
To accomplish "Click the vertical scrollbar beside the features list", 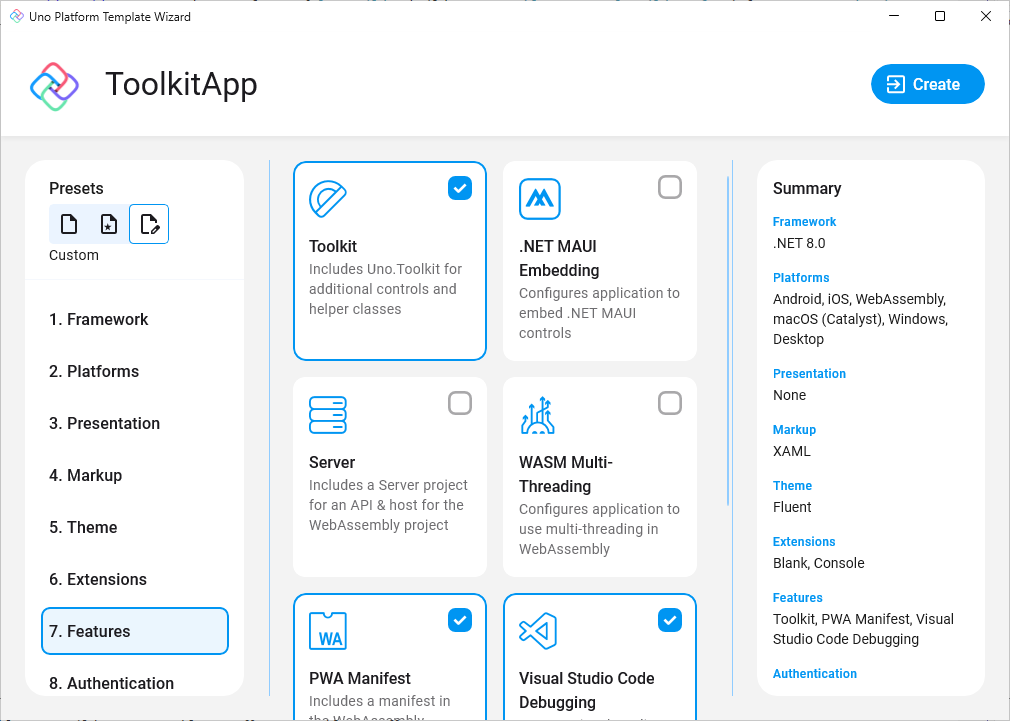I will click(727, 300).
